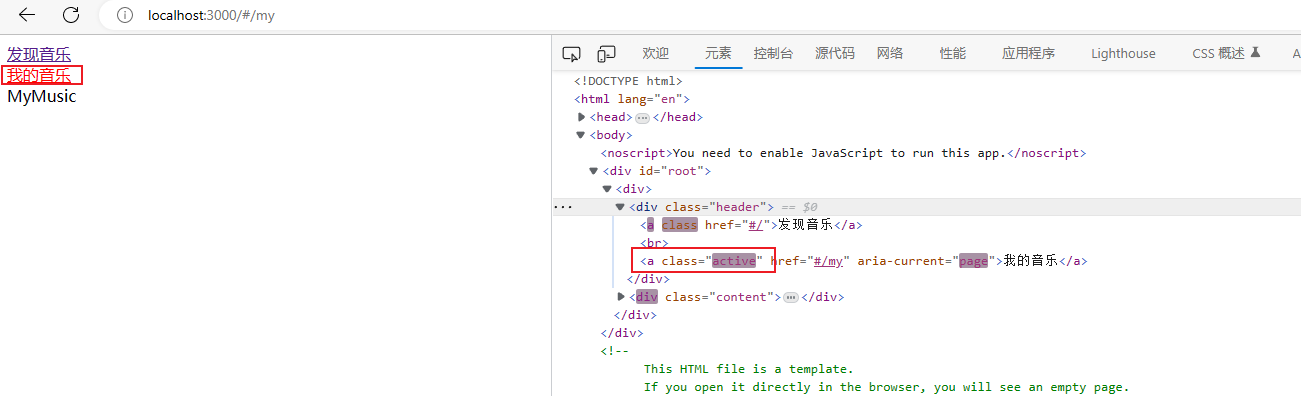The height and width of the screenshot is (396, 1301).
Task: Open the 发现音乐 link on the page
Action: 39,54
